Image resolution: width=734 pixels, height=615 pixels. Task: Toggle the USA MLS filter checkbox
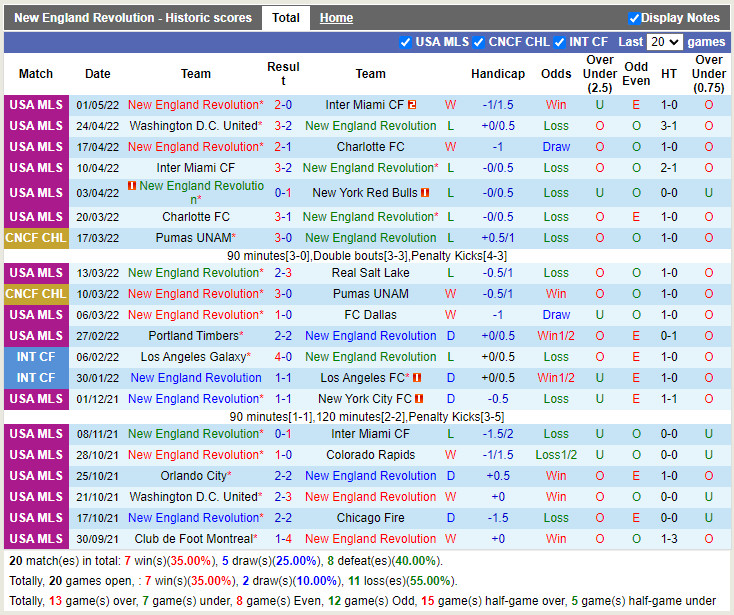click(405, 42)
